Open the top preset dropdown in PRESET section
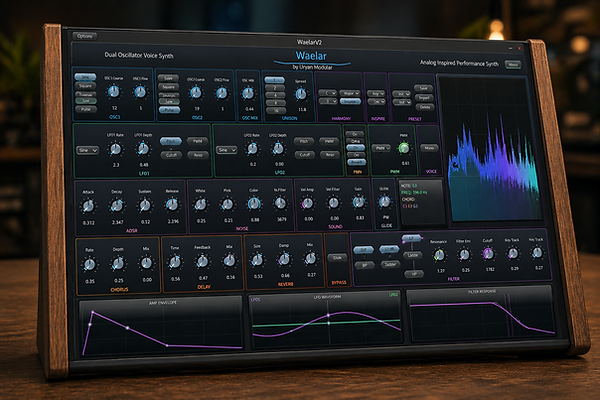 pos(402,94)
